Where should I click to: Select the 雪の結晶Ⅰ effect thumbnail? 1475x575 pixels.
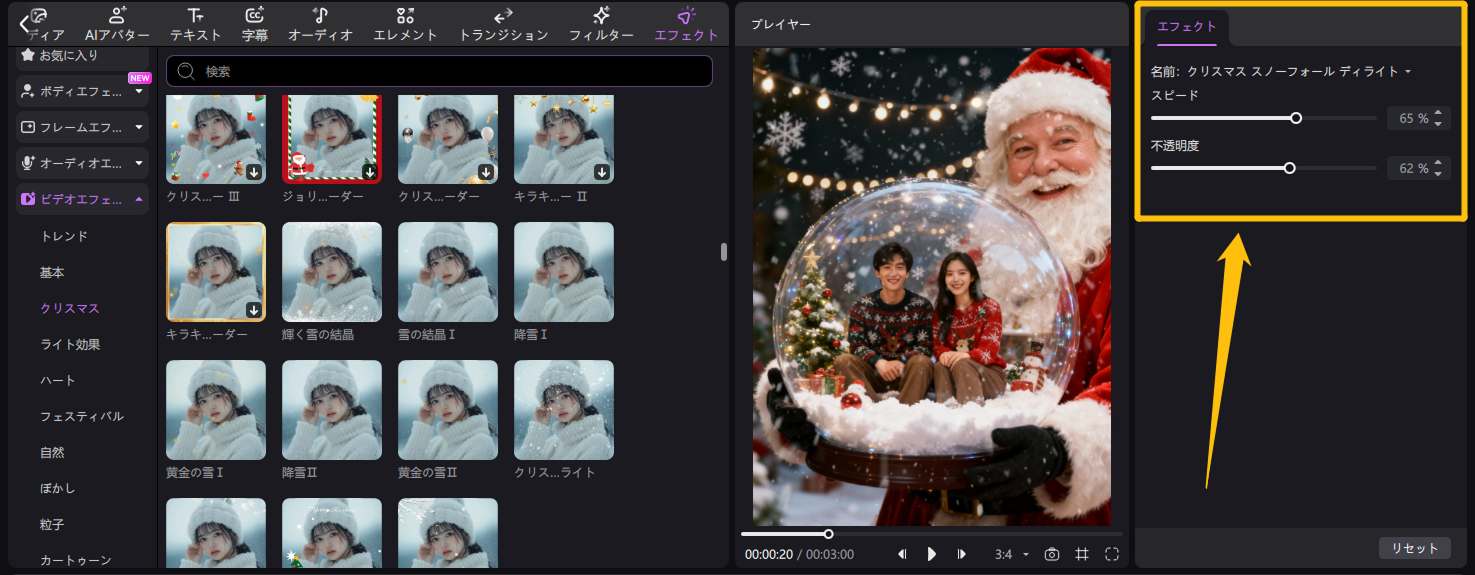tap(448, 272)
